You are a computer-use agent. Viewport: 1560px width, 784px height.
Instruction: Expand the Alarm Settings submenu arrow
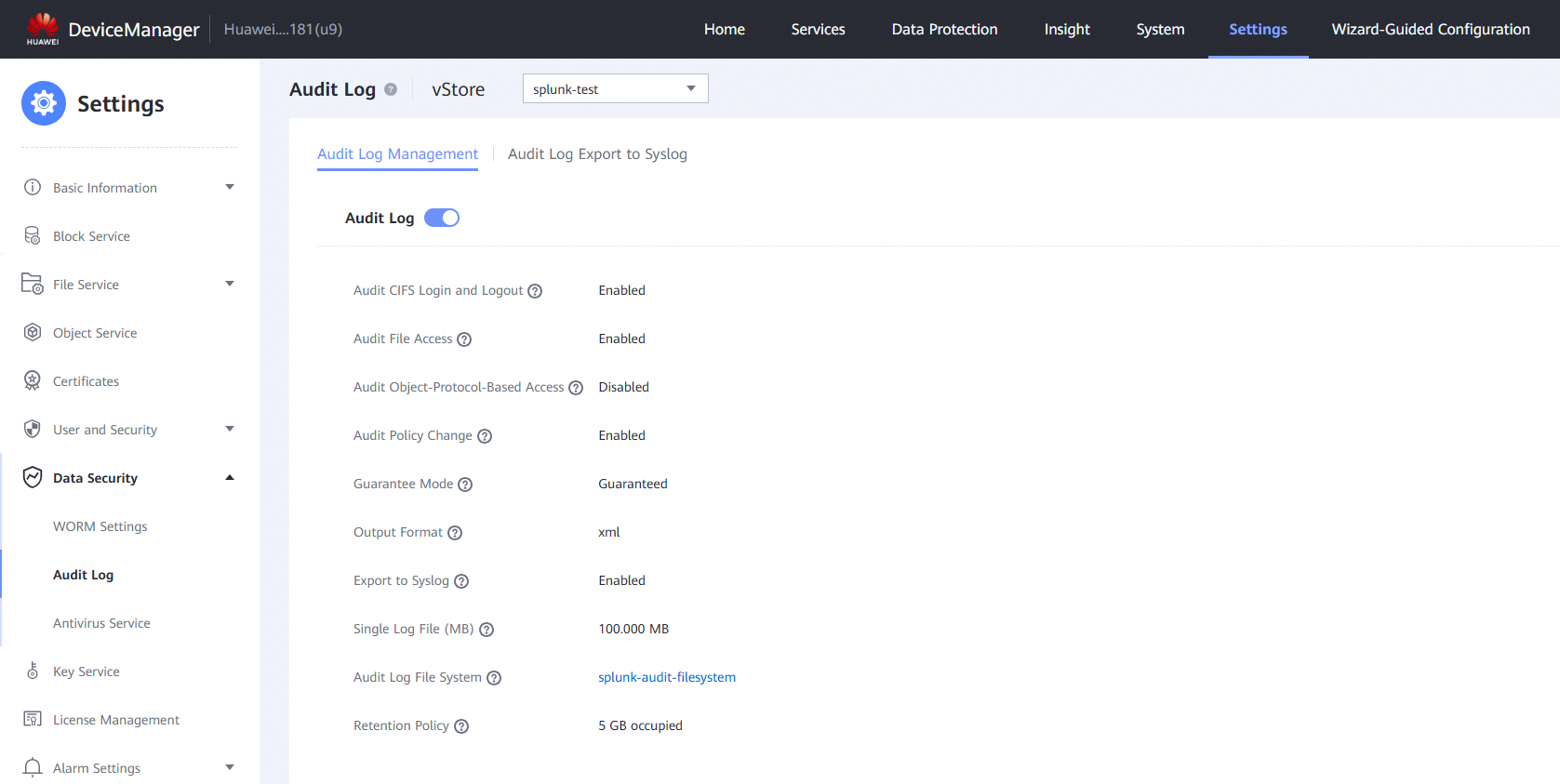[x=230, y=767]
